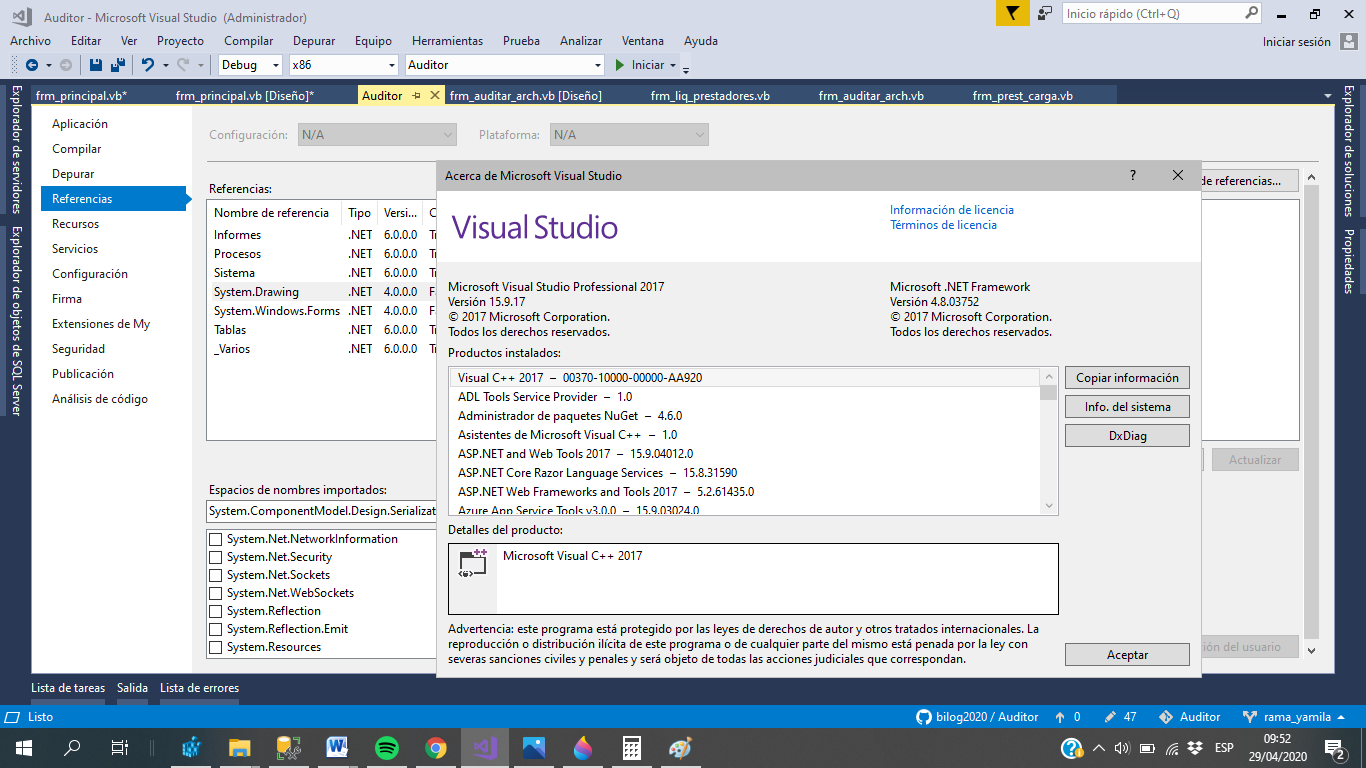The width and height of the screenshot is (1366, 768).
Task: Click the Windows search magnifier icon
Action: (72, 748)
